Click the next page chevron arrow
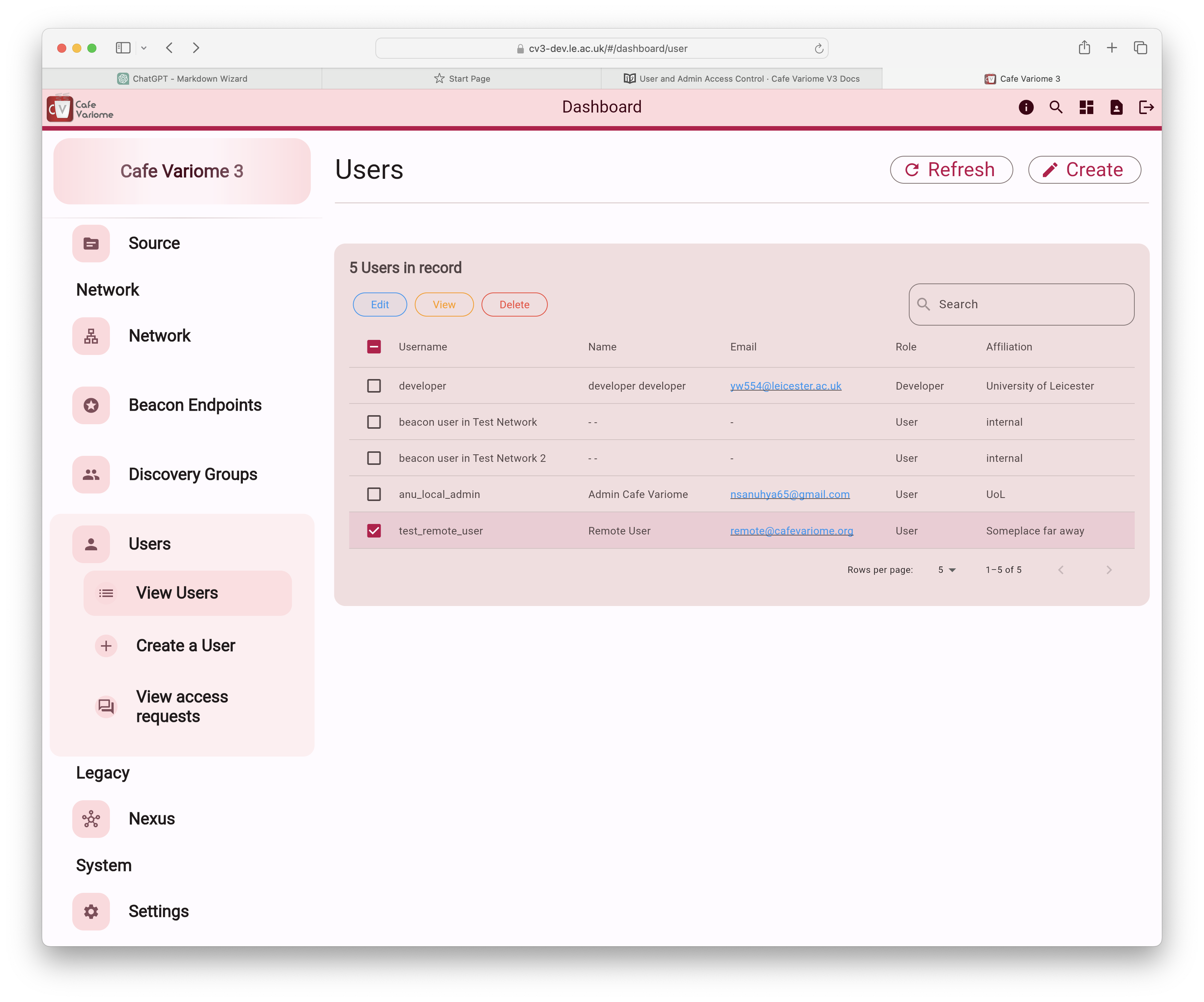The width and height of the screenshot is (1204, 1002). click(1110, 570)
